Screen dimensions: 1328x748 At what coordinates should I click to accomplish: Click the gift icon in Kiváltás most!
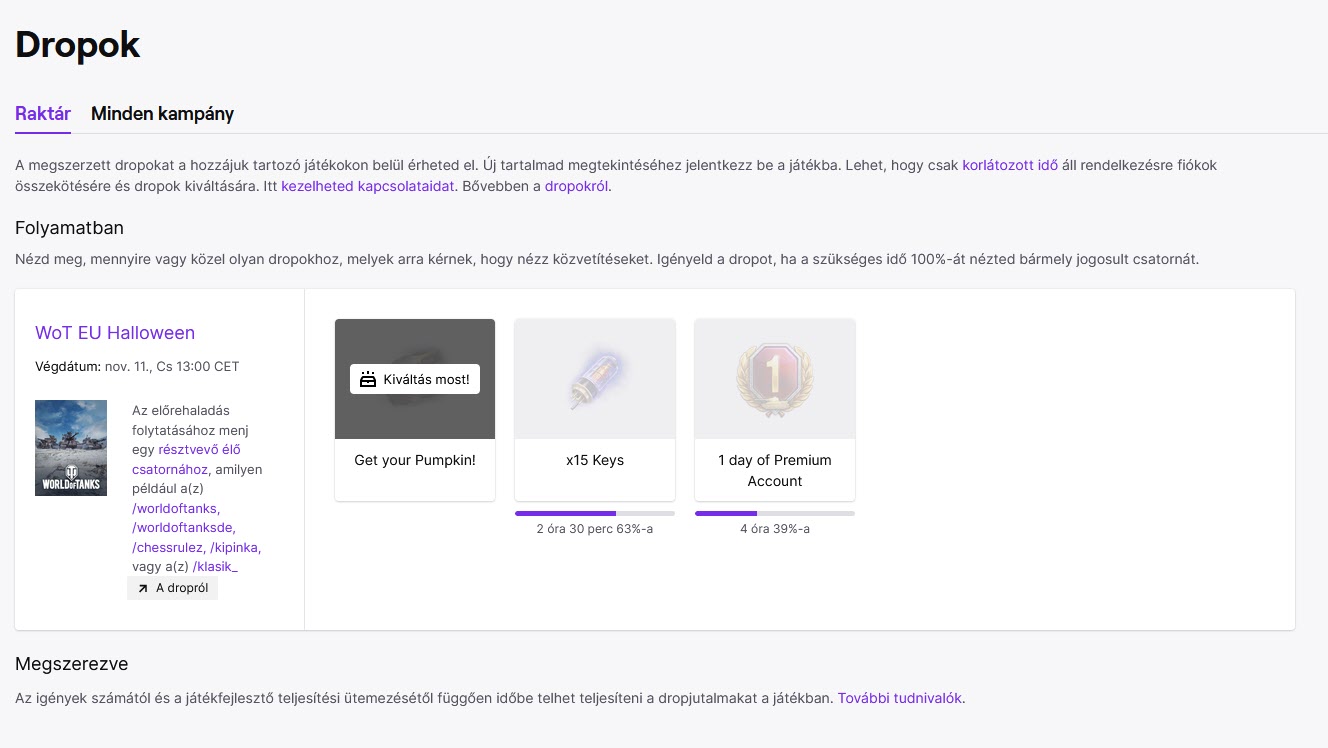coord(368,379)
